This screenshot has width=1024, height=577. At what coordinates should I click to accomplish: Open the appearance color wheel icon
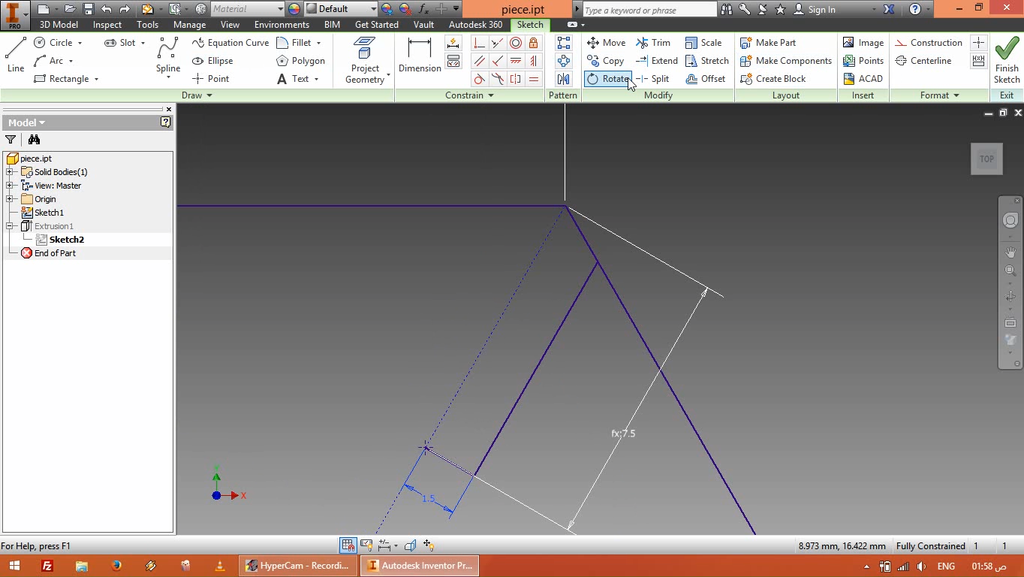294,9
